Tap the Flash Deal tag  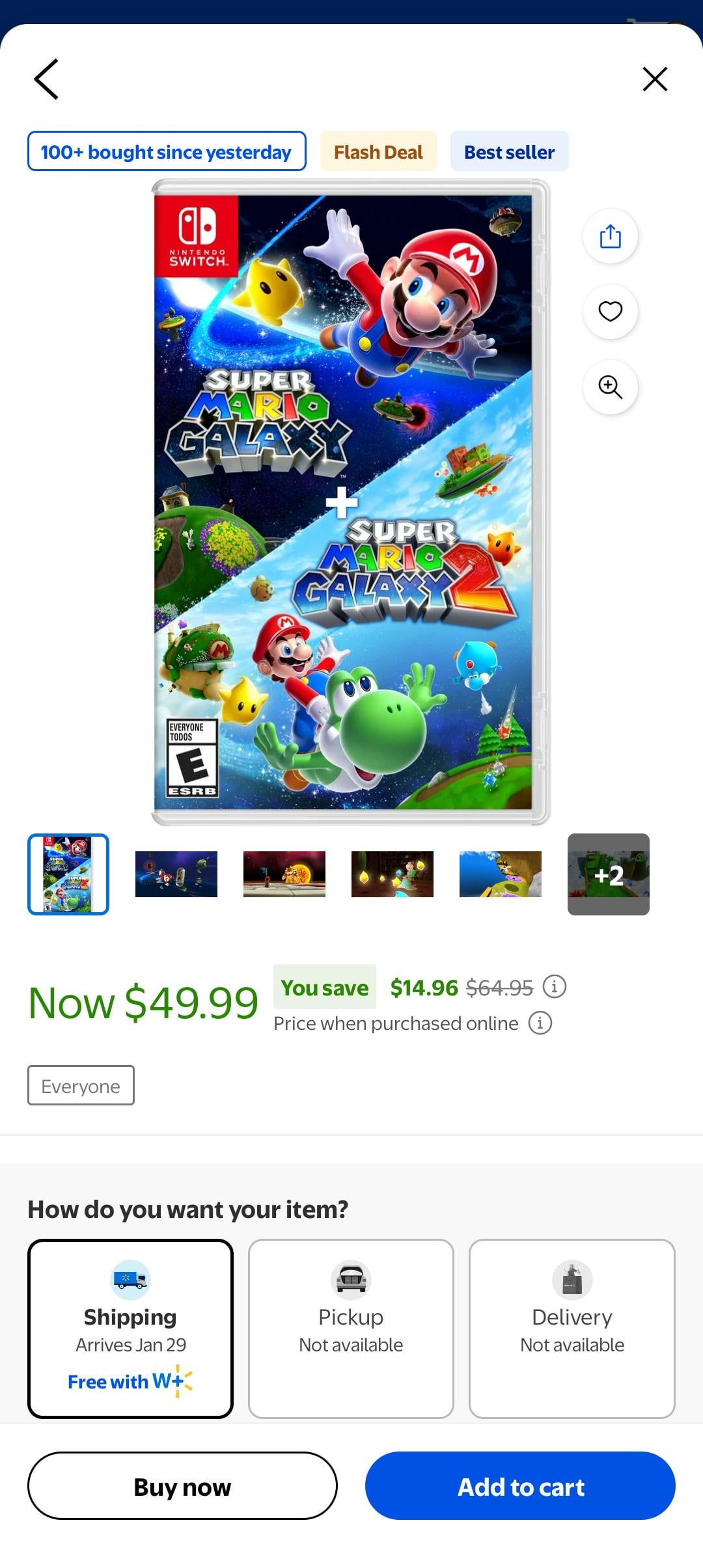point(378,152)
